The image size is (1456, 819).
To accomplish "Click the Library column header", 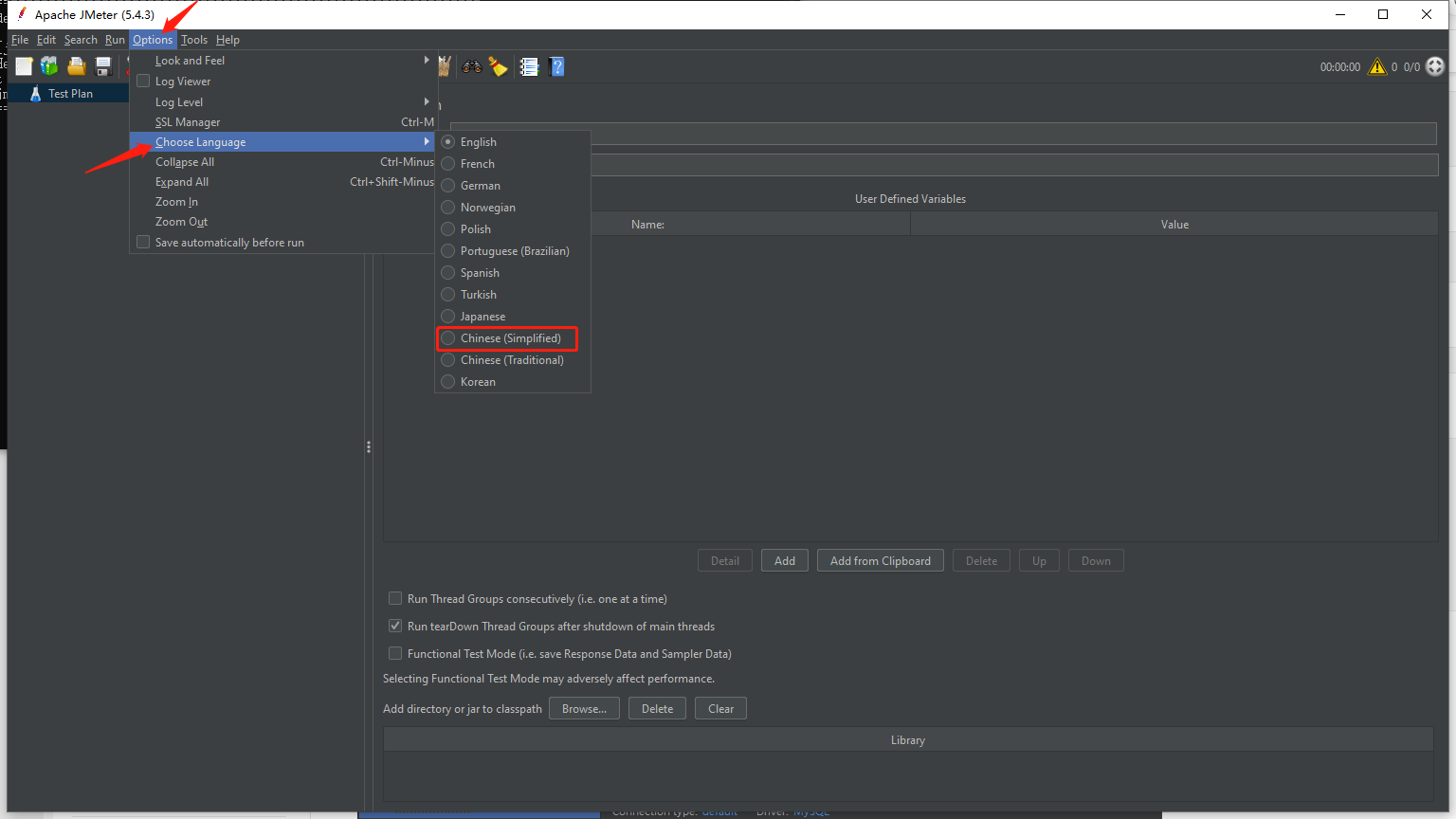I will (908, 740).
